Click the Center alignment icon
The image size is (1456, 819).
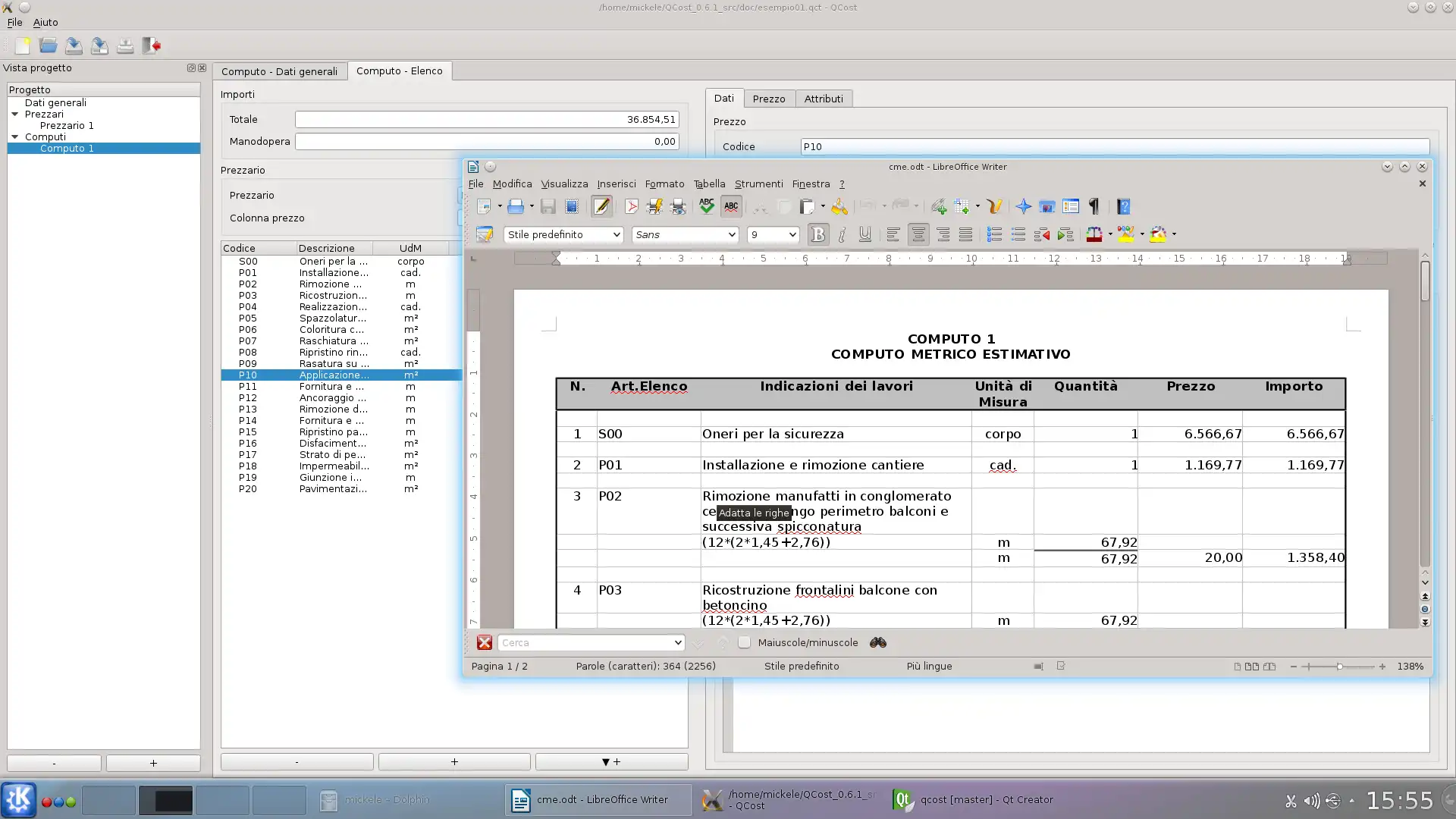(918, 235)
